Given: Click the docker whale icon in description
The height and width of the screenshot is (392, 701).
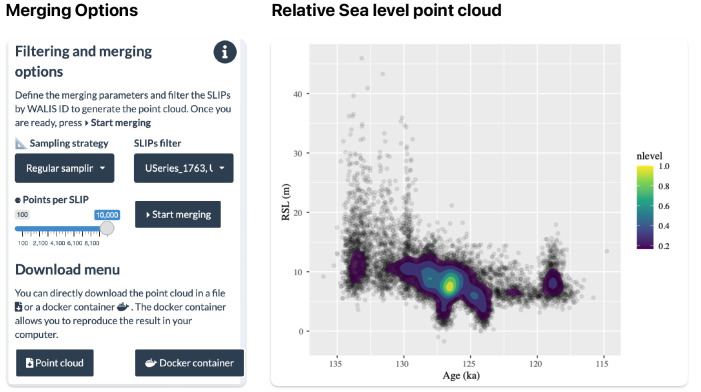Looking at the screenshot, I should click(122, 307).
